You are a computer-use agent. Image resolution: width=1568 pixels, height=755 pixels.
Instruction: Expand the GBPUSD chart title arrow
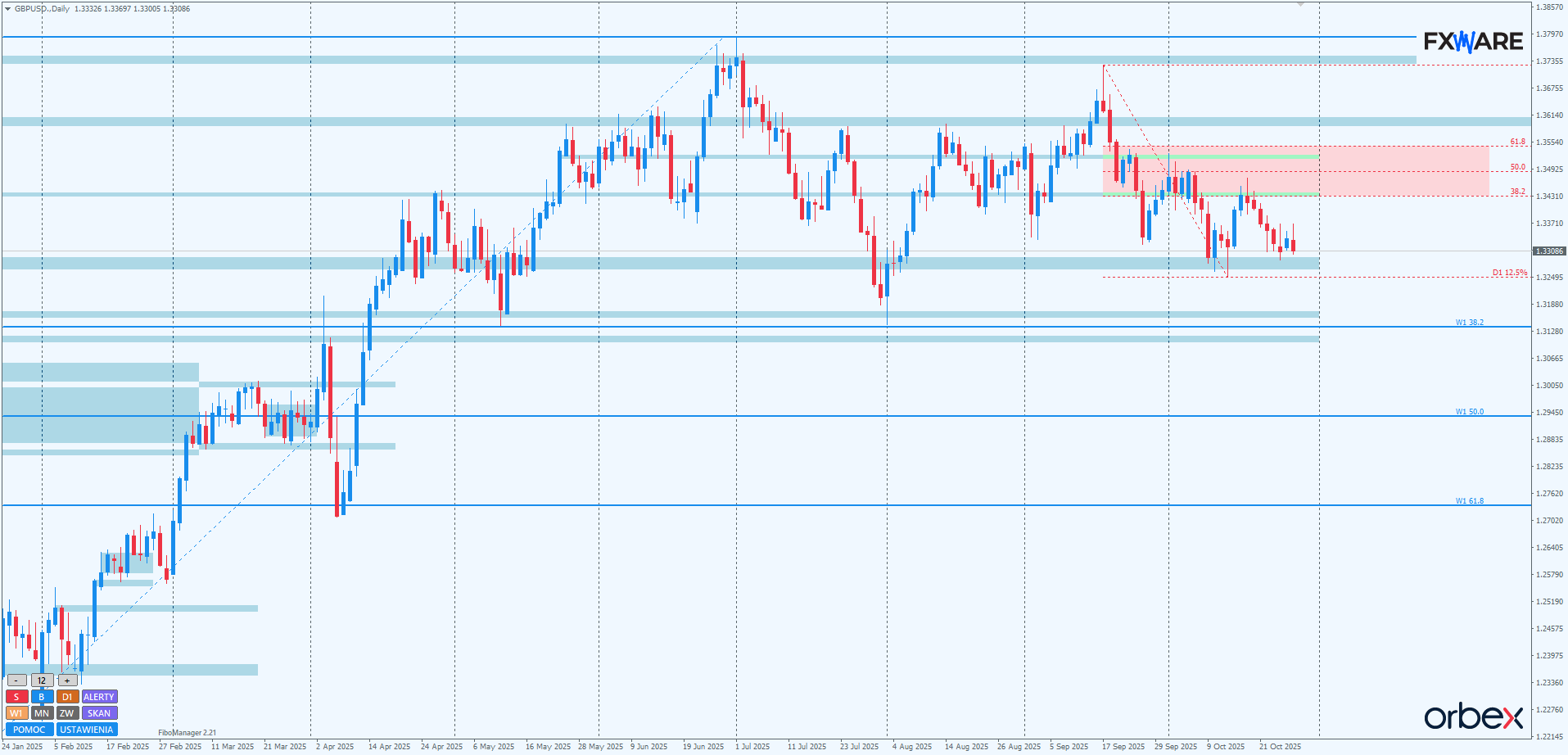7,9
